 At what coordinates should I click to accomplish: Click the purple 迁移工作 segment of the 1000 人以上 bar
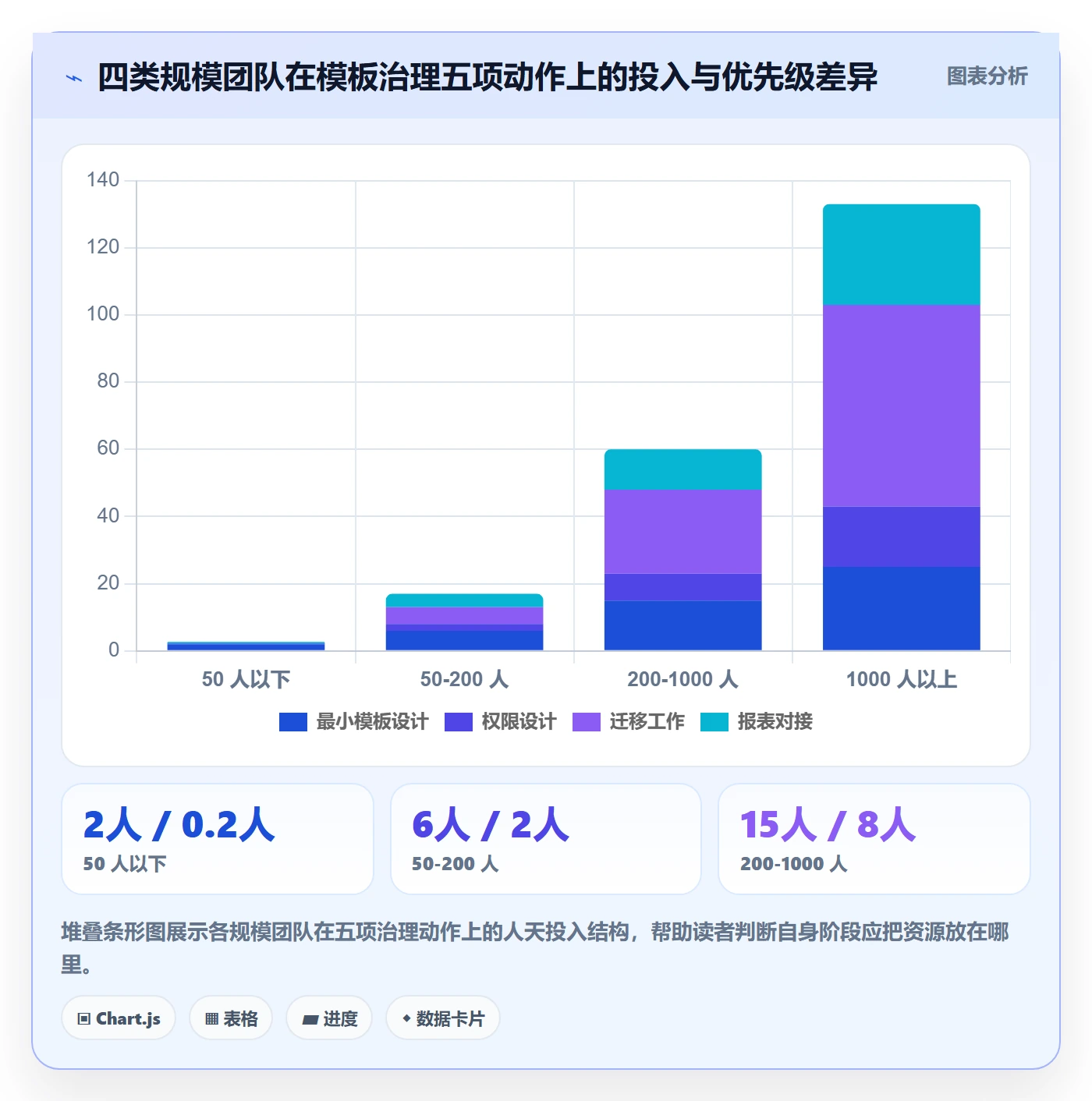click(902, 405)
